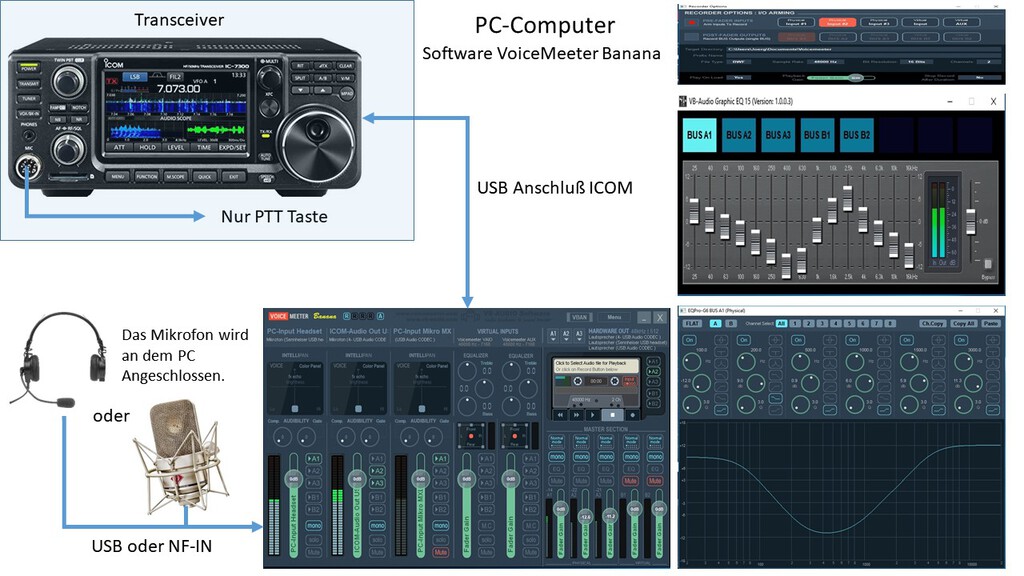Click the cassette record button in VoiceMeeter
The image size is (1024, 576).
pyautogui.click(x=632, y=415)
